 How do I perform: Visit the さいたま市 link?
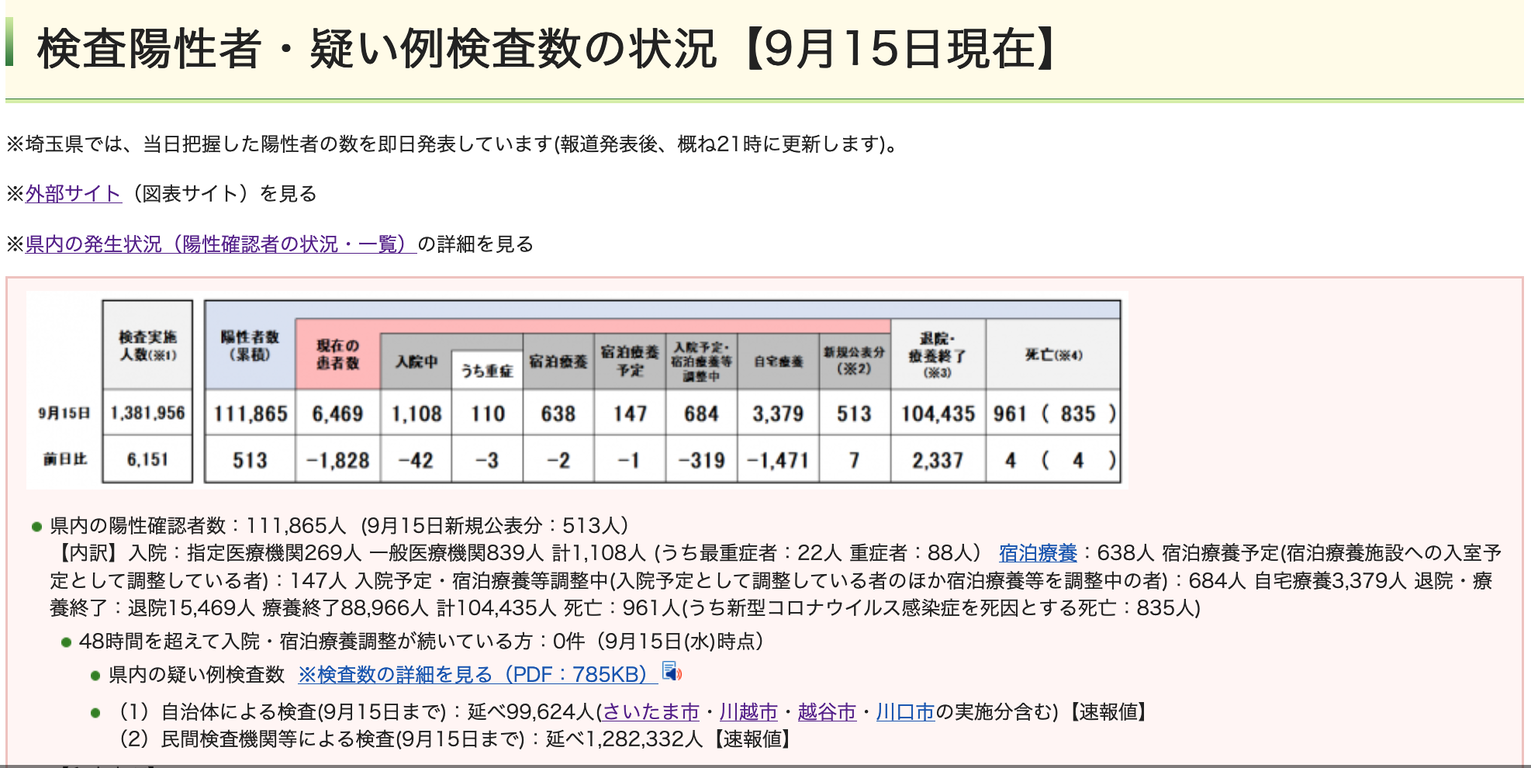(651, 712)
